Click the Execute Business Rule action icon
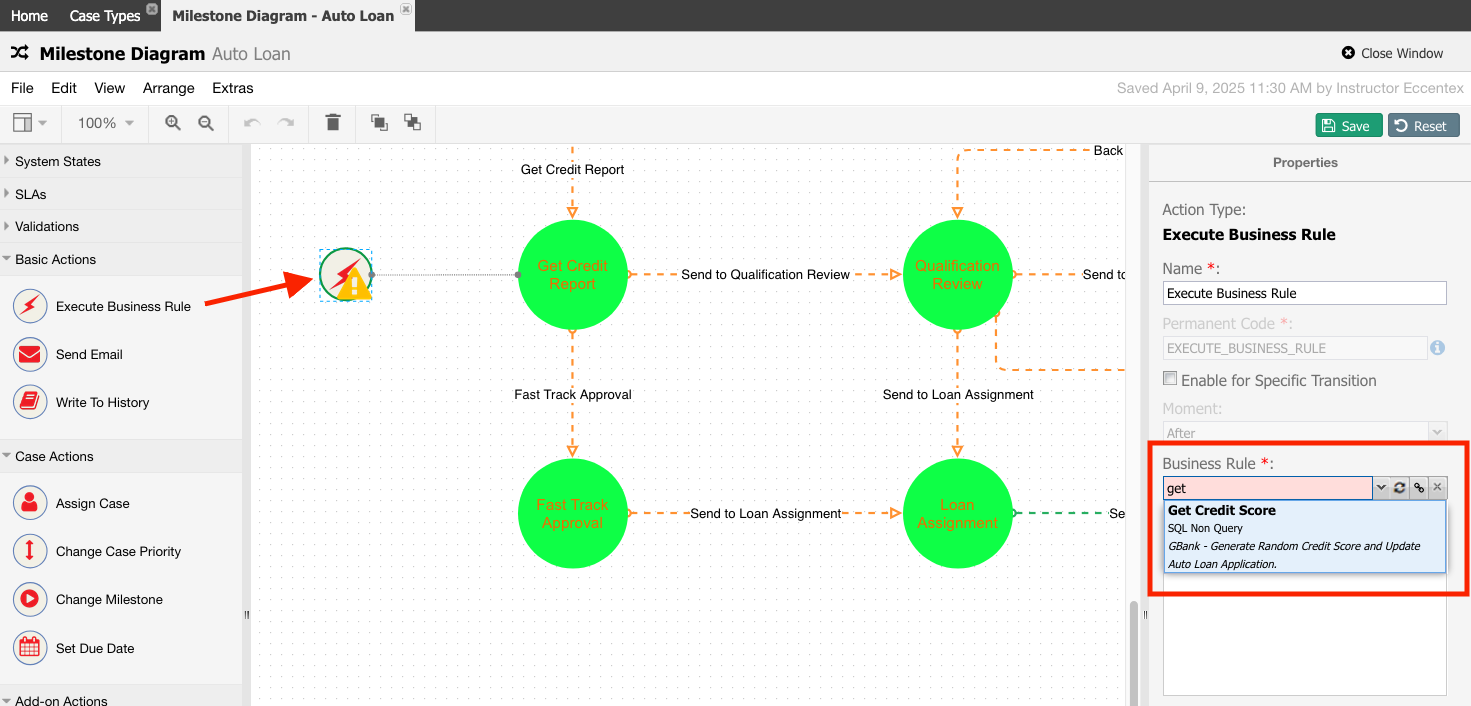1471x706 pixels. click(x=30, y=306)
